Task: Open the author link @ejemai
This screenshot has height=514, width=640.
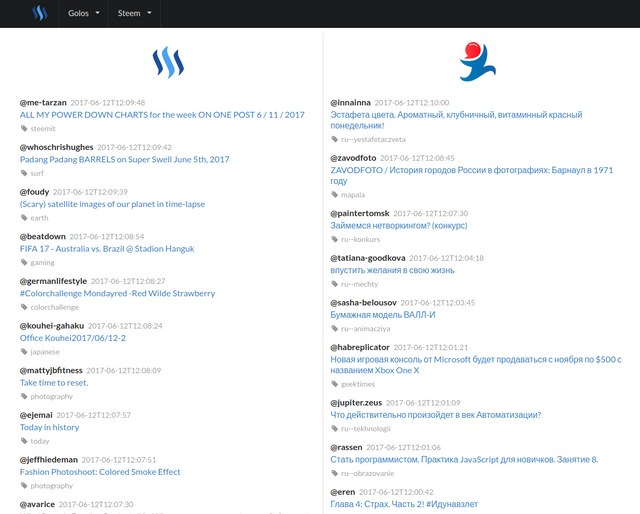Action: 36,415
